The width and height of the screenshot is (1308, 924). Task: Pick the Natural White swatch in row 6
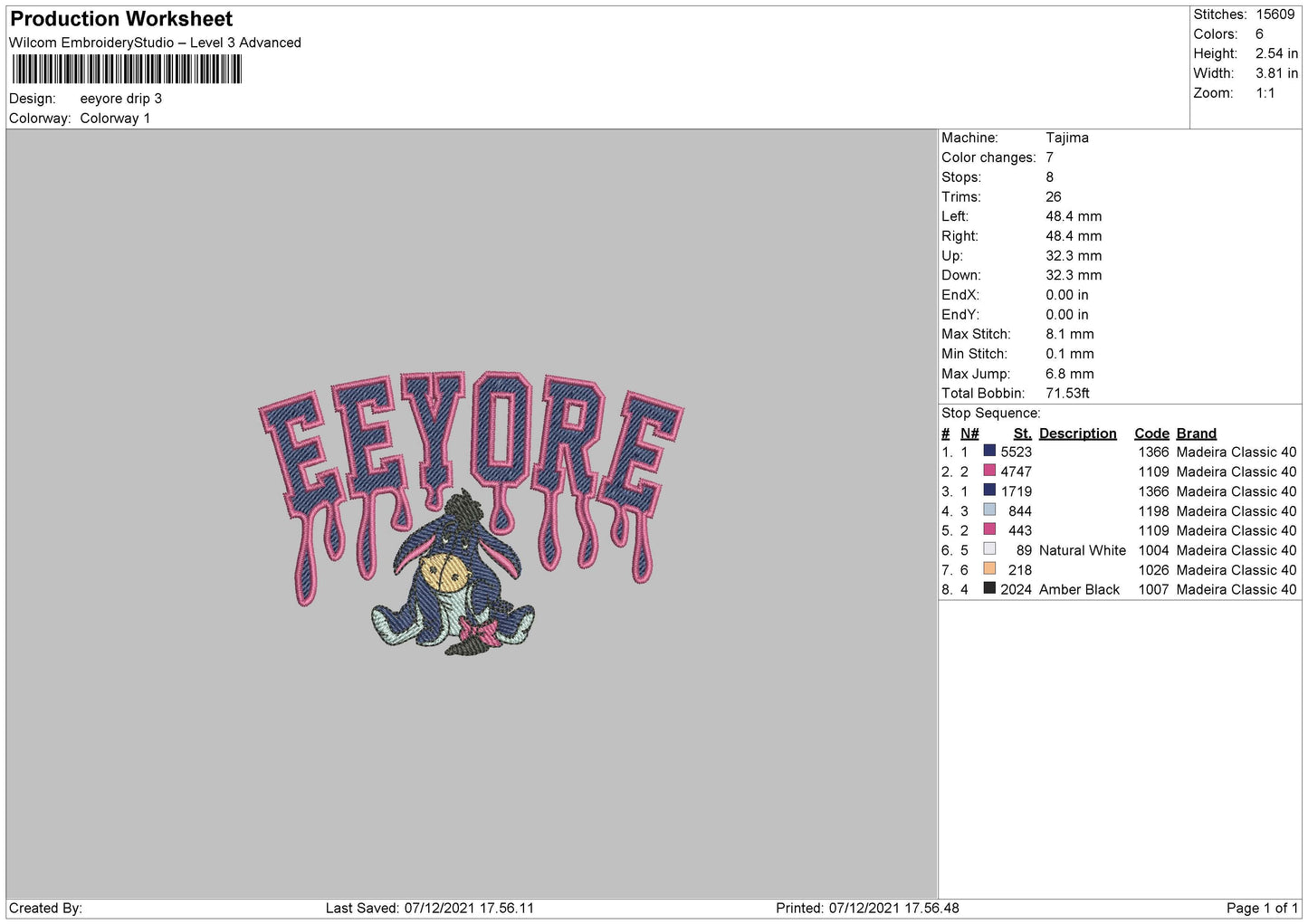coord(989,549)
